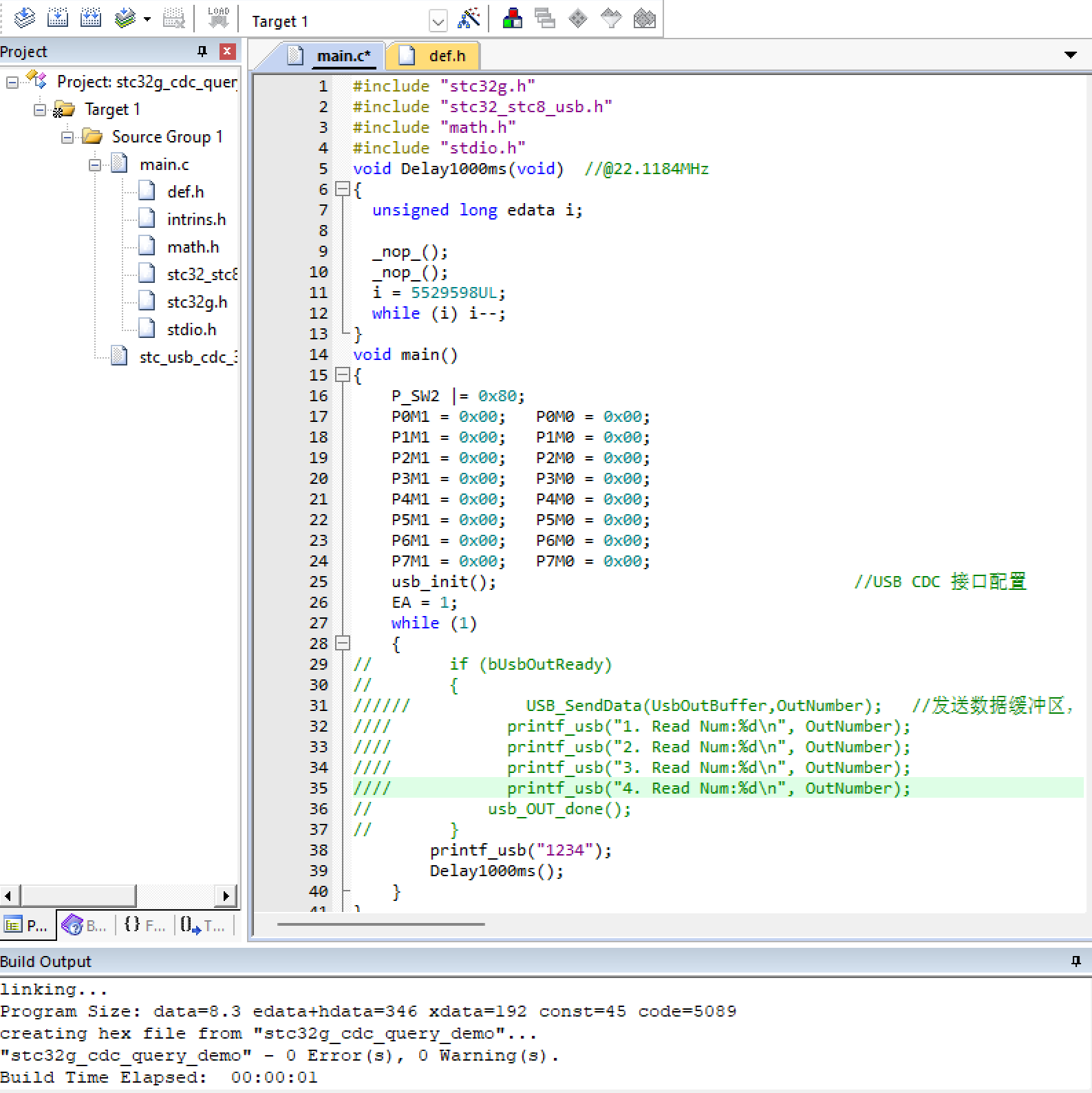The image size is (1092, 1093).
Task: Open the Batch Build dropdown arrow
Action: (147, 19)
